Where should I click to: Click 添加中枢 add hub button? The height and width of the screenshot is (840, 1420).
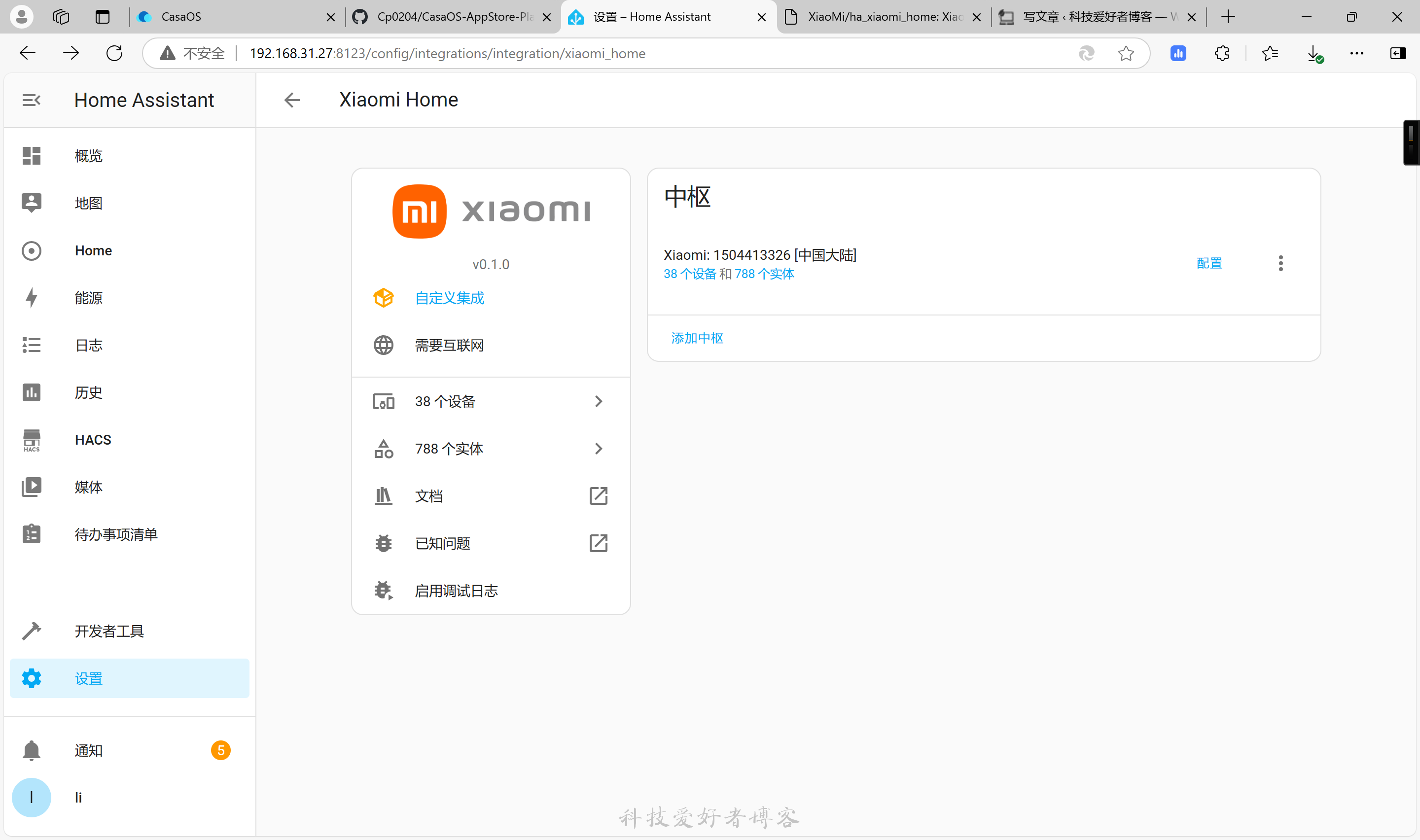[697, 338]
